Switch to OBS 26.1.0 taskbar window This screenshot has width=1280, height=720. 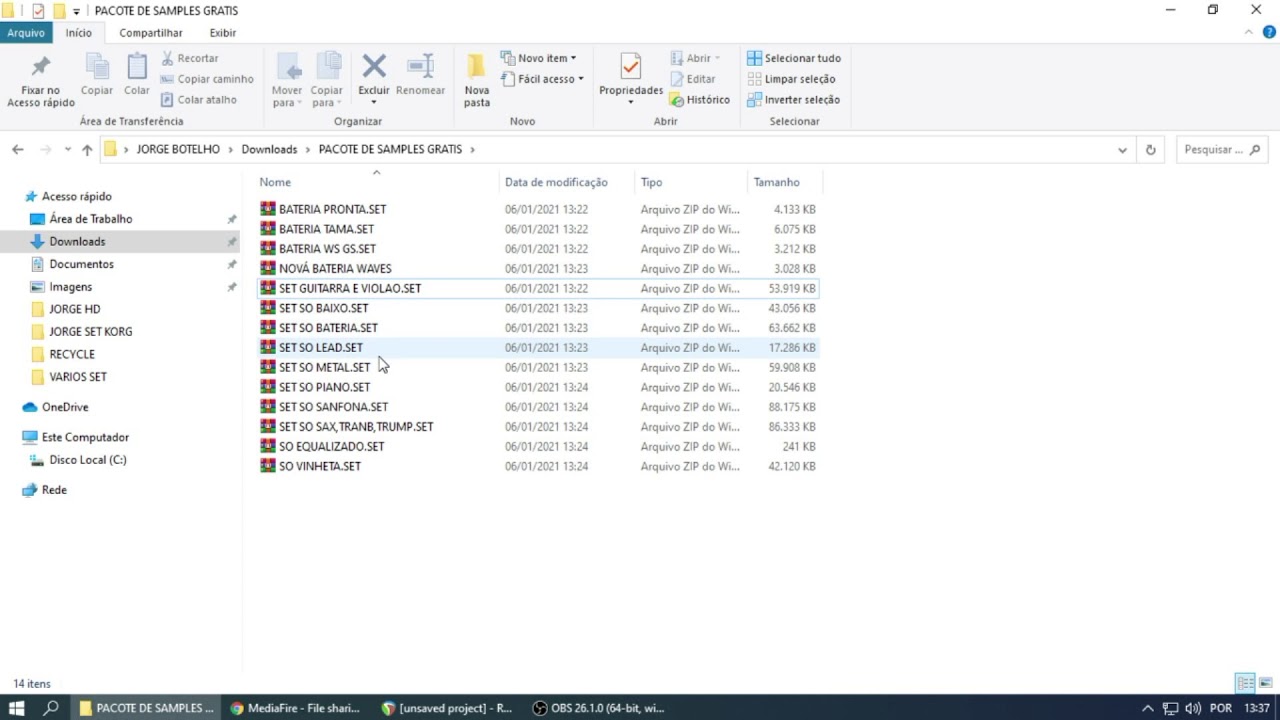coord(600,708)
